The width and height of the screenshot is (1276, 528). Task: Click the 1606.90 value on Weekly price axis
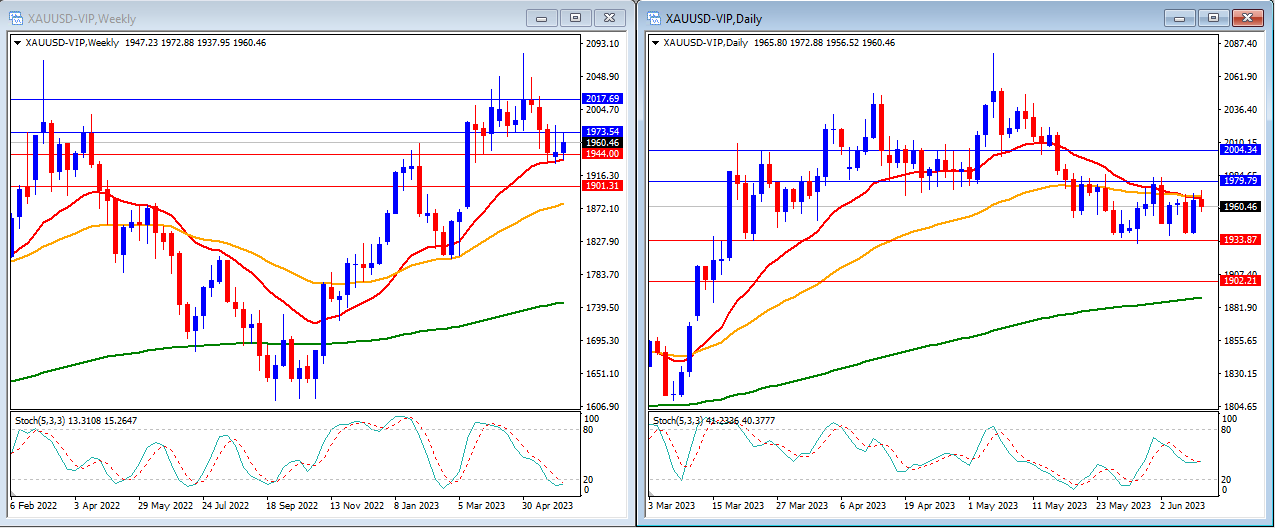pos(603,407)
